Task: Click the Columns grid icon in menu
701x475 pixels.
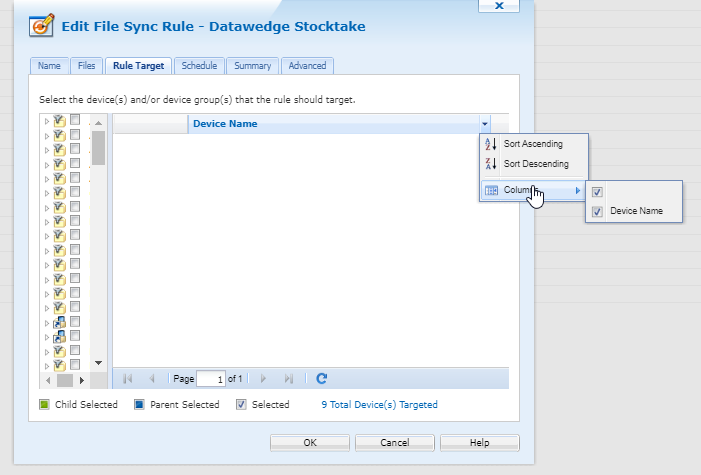Action: [x=491, y=191]
